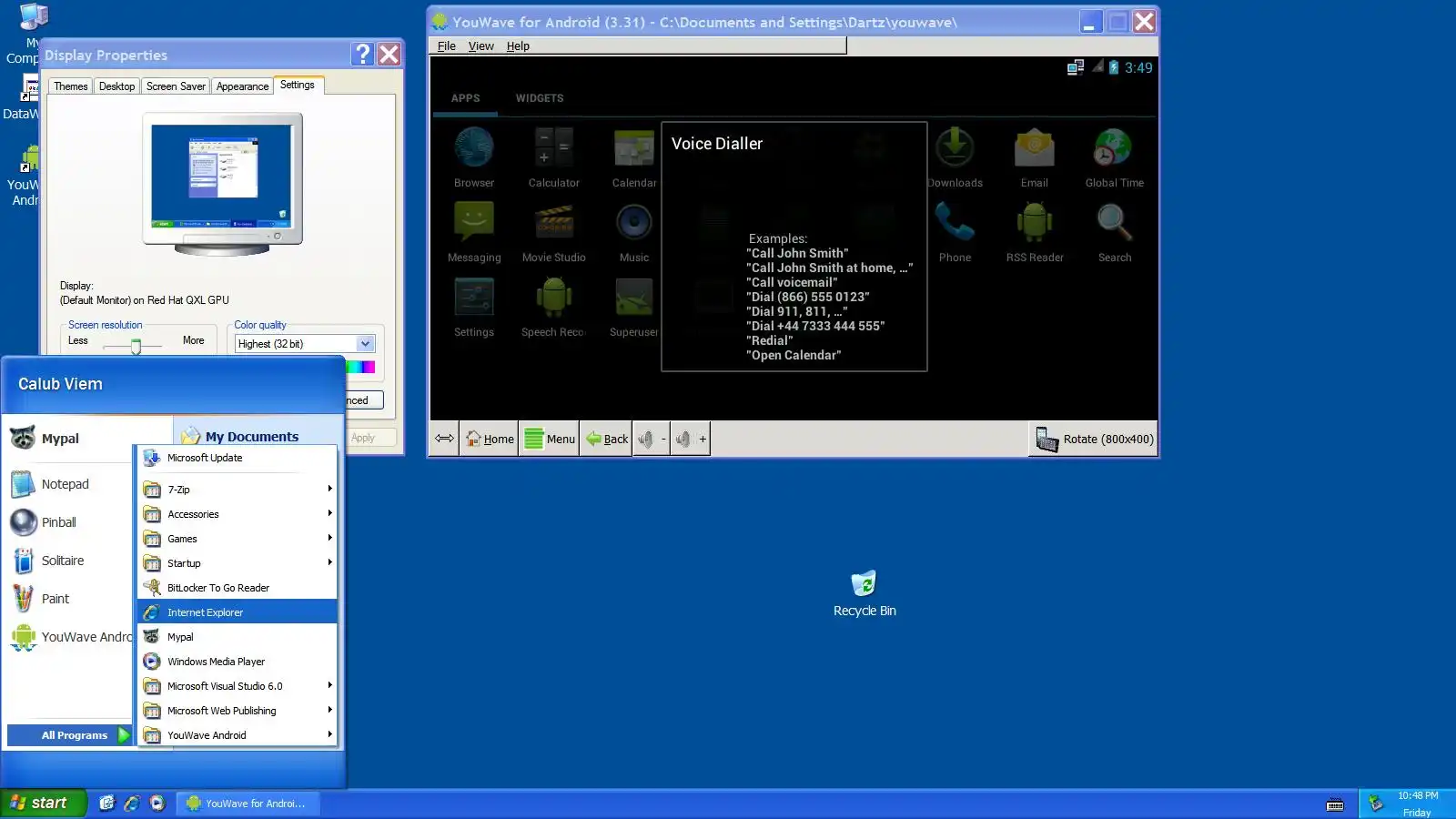Open BitLocker To Go Reader entry
This screenshot has width=1456, height=819.
point(238,588)
